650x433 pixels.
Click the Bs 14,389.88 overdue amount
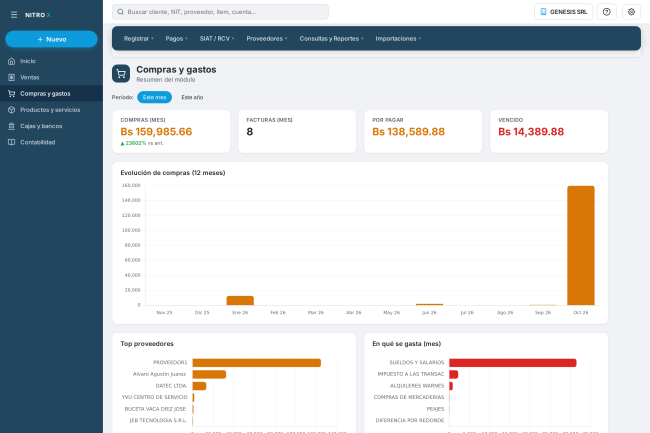tap(531, 132)
